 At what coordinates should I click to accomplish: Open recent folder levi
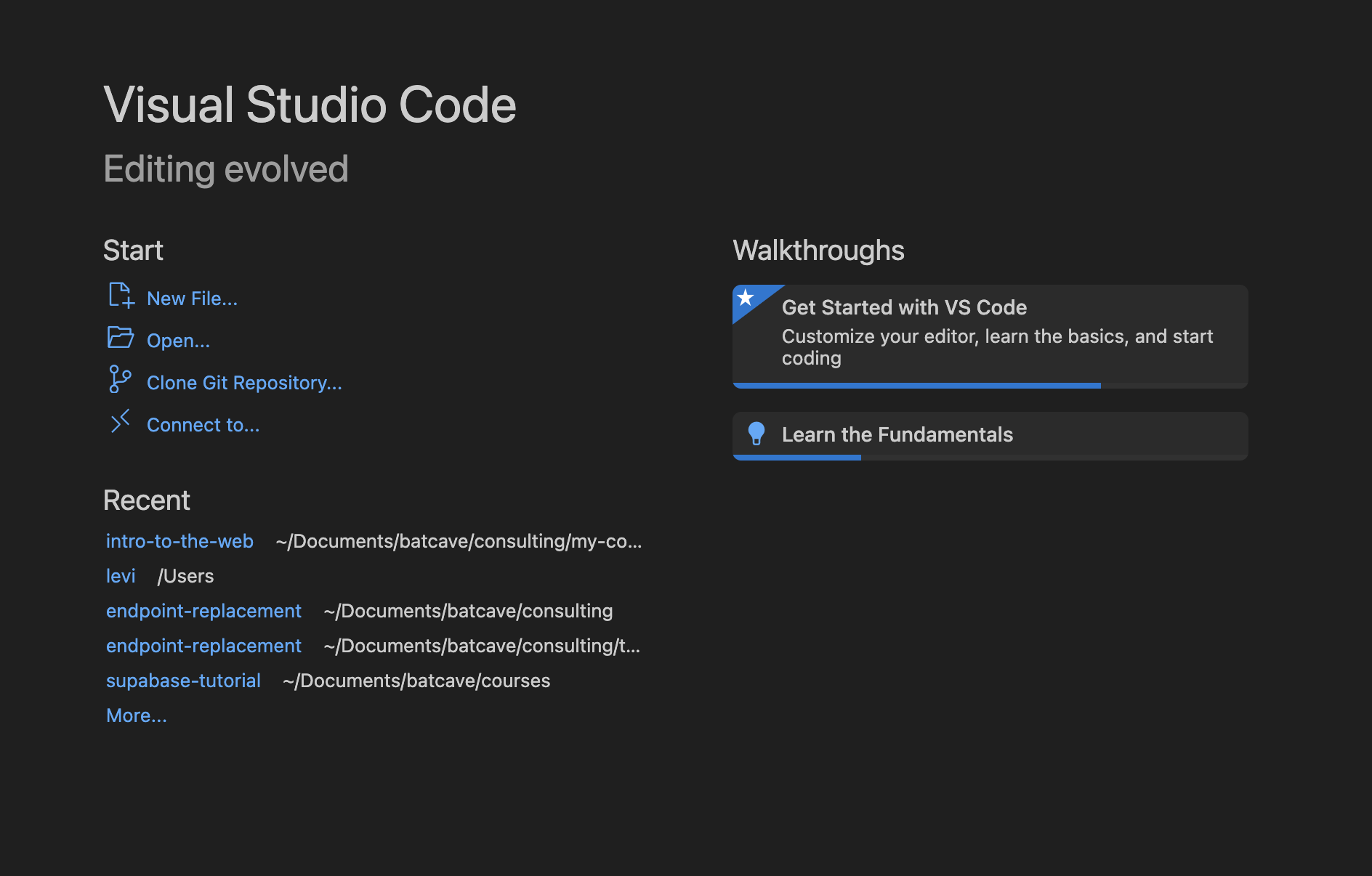(x=121, y=576)
